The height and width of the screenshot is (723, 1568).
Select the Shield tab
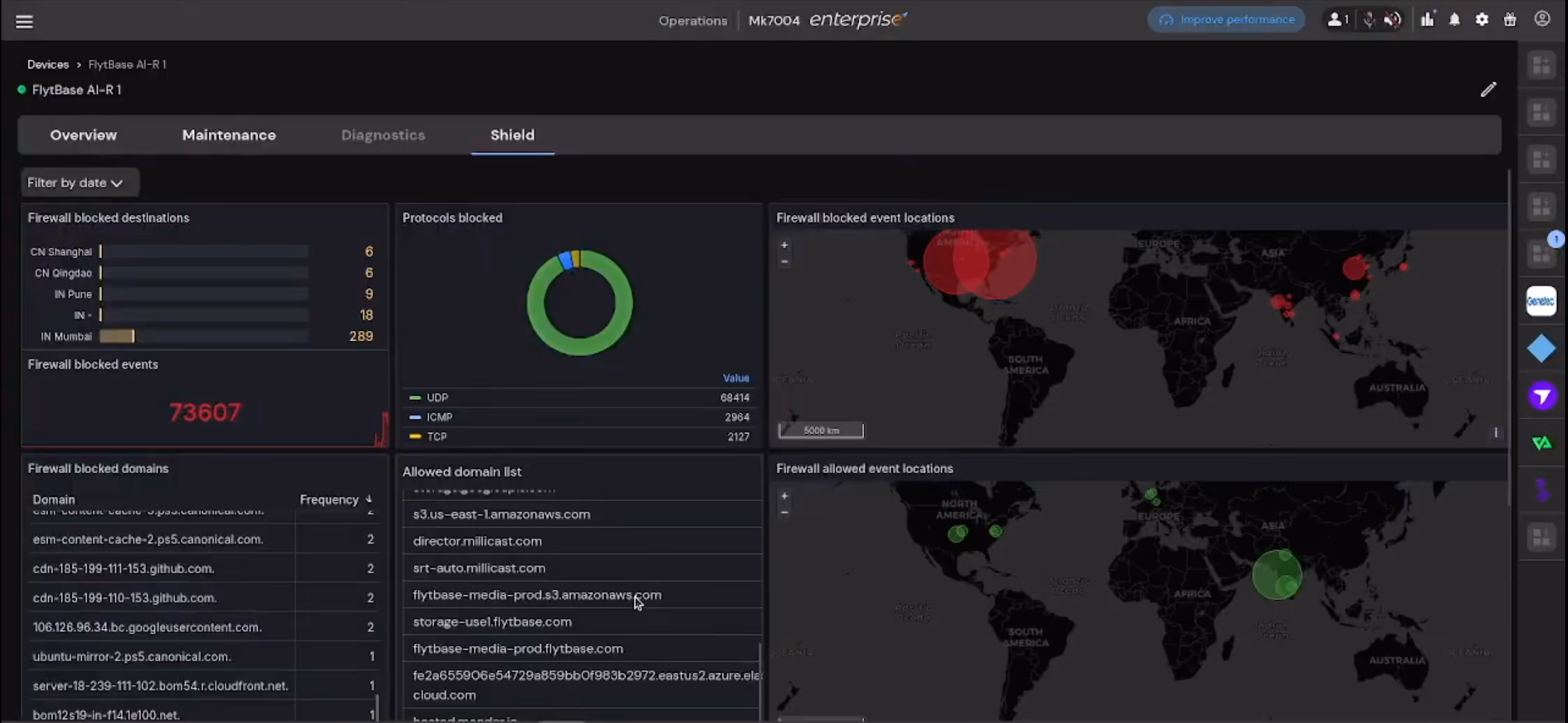pos(512,135)
